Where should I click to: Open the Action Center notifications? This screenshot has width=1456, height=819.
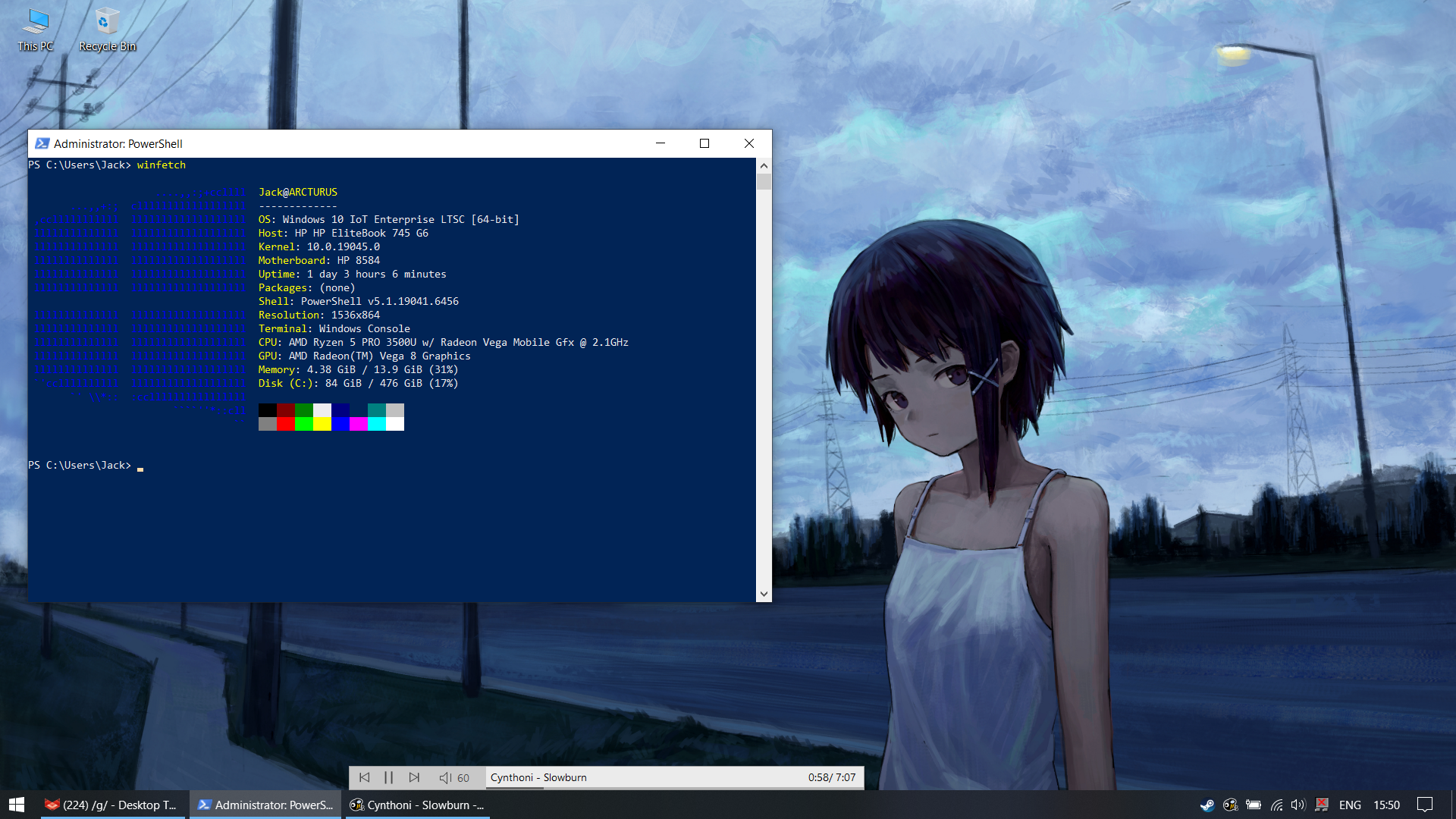click(1425, 805)
